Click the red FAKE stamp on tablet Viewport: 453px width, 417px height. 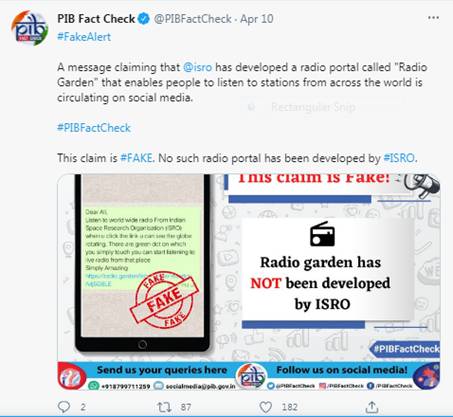(x=164, y=300)
